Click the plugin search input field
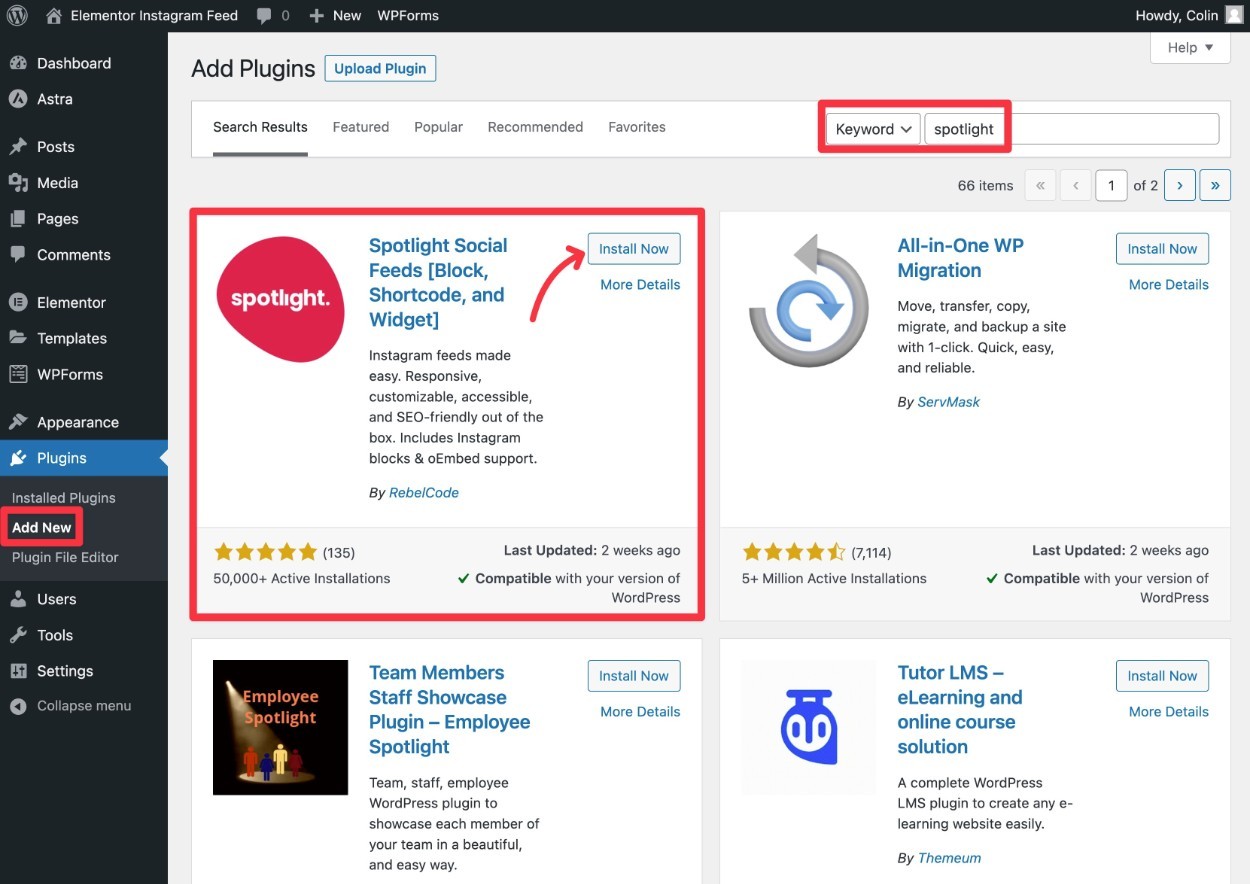 (x=1071, y=129)
